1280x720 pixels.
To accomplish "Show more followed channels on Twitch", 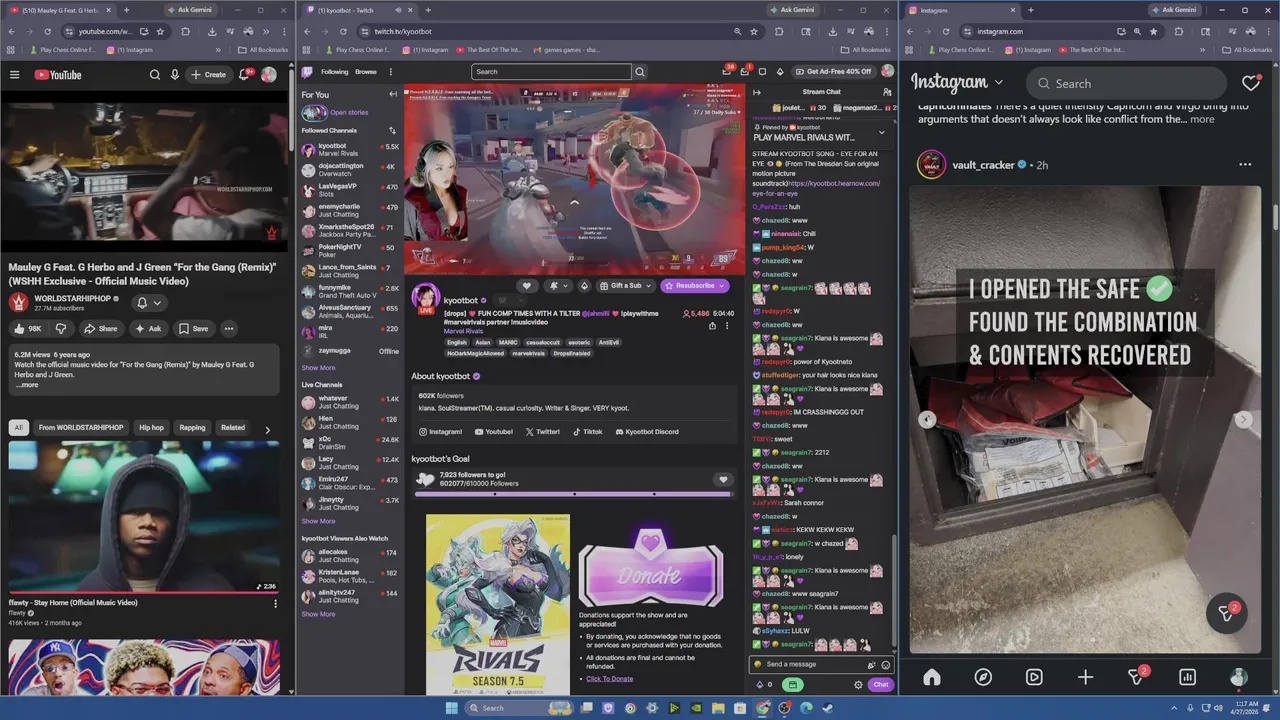I will coord(318,368).
